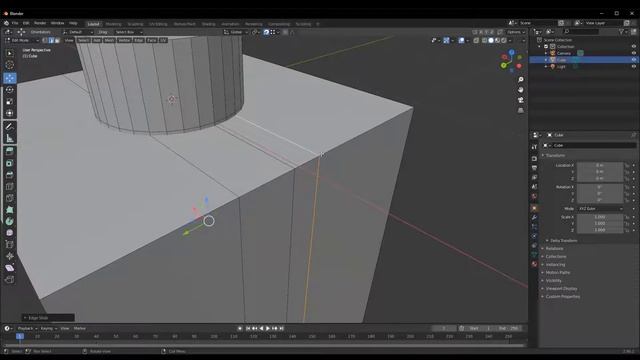Pick the Transform tool in the left toolbar
This screenshot has width=640, height=360.
click(9, 113)
